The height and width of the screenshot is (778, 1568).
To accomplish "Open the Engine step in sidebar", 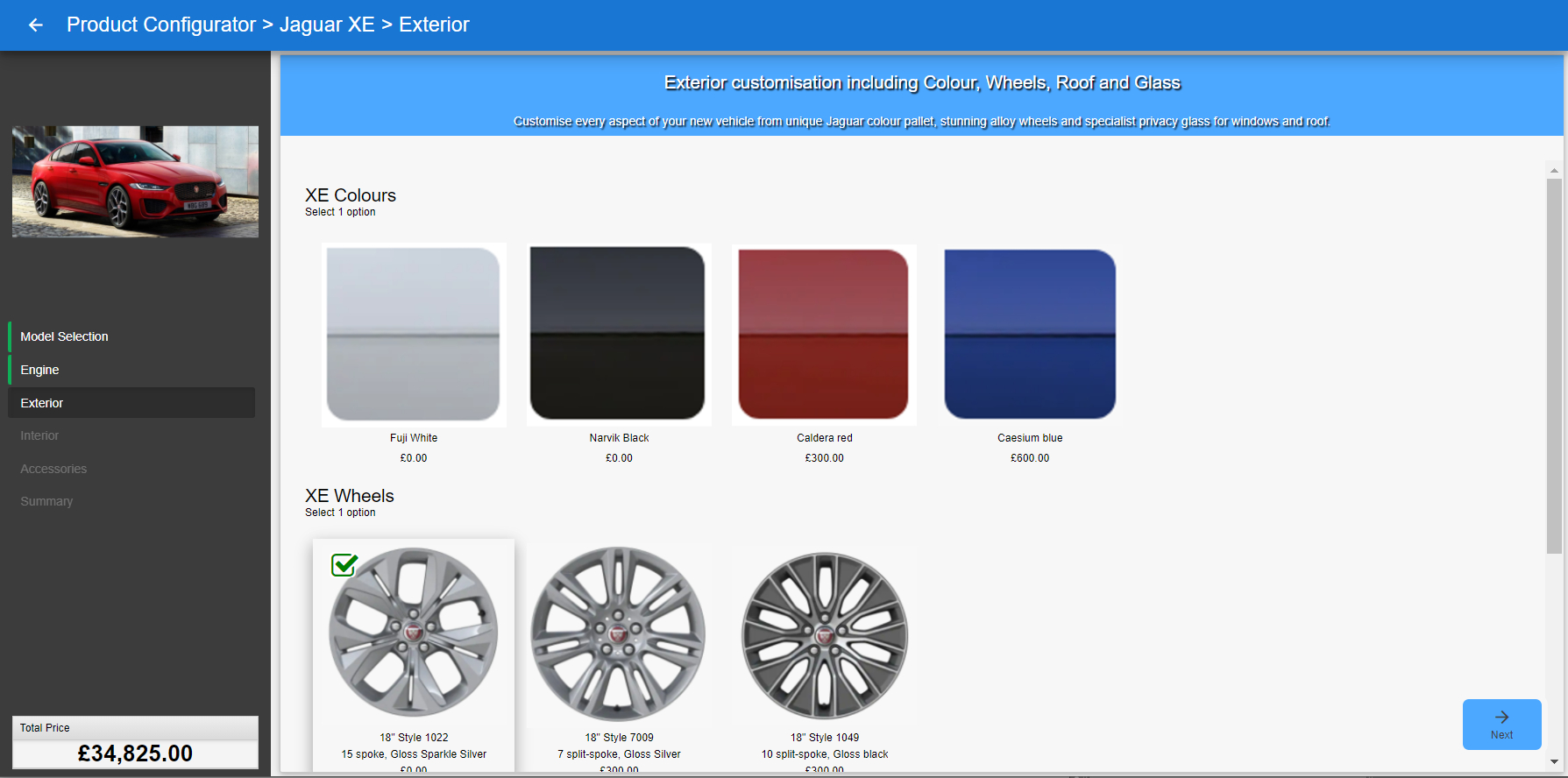I will coord(131,370).
